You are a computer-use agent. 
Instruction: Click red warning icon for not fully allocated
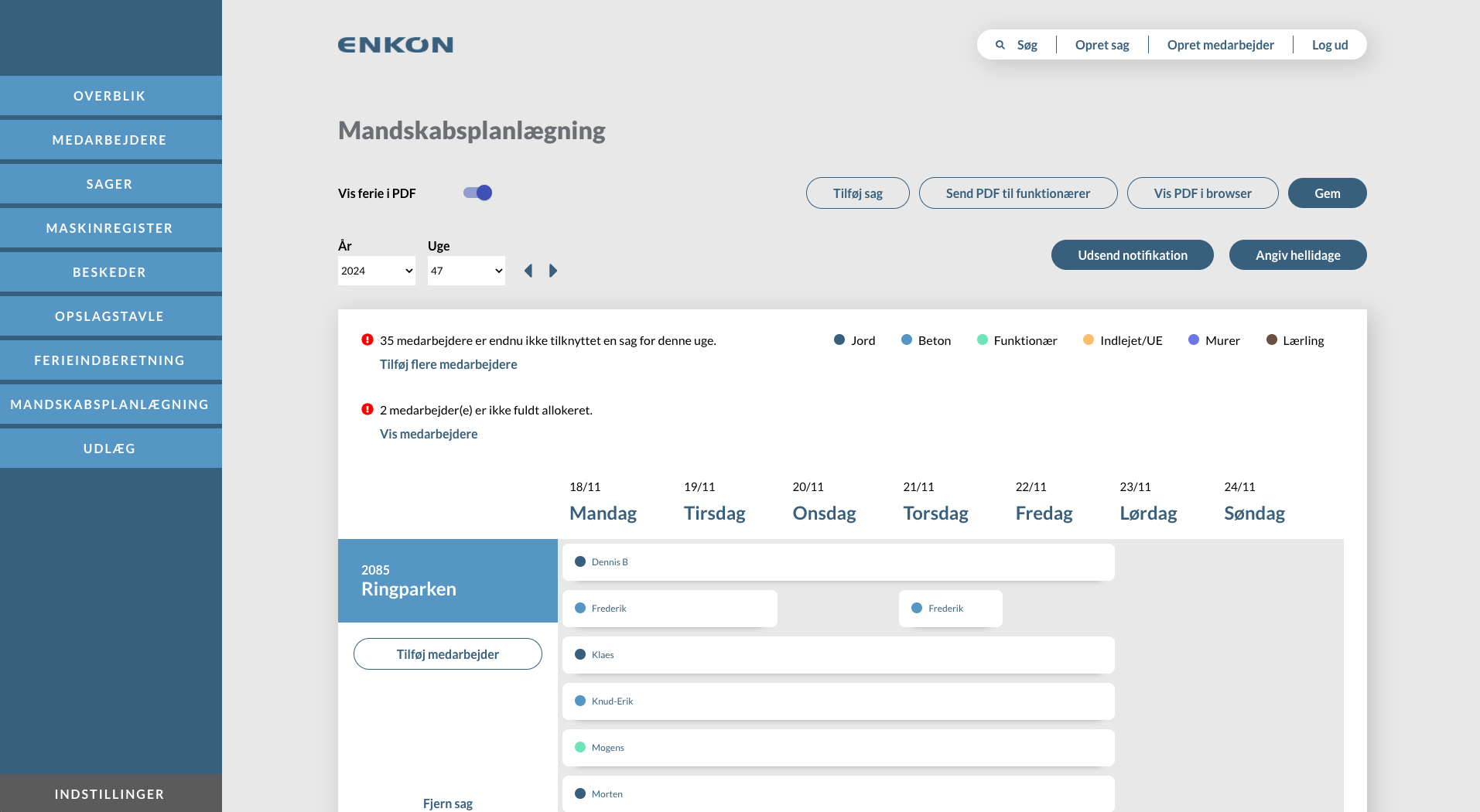tap(367, 409)
